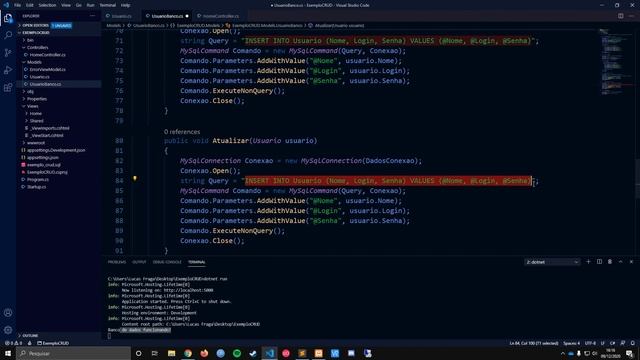Open the Help menu
Screen dimensions: 640x360
(x=126, y=5)
